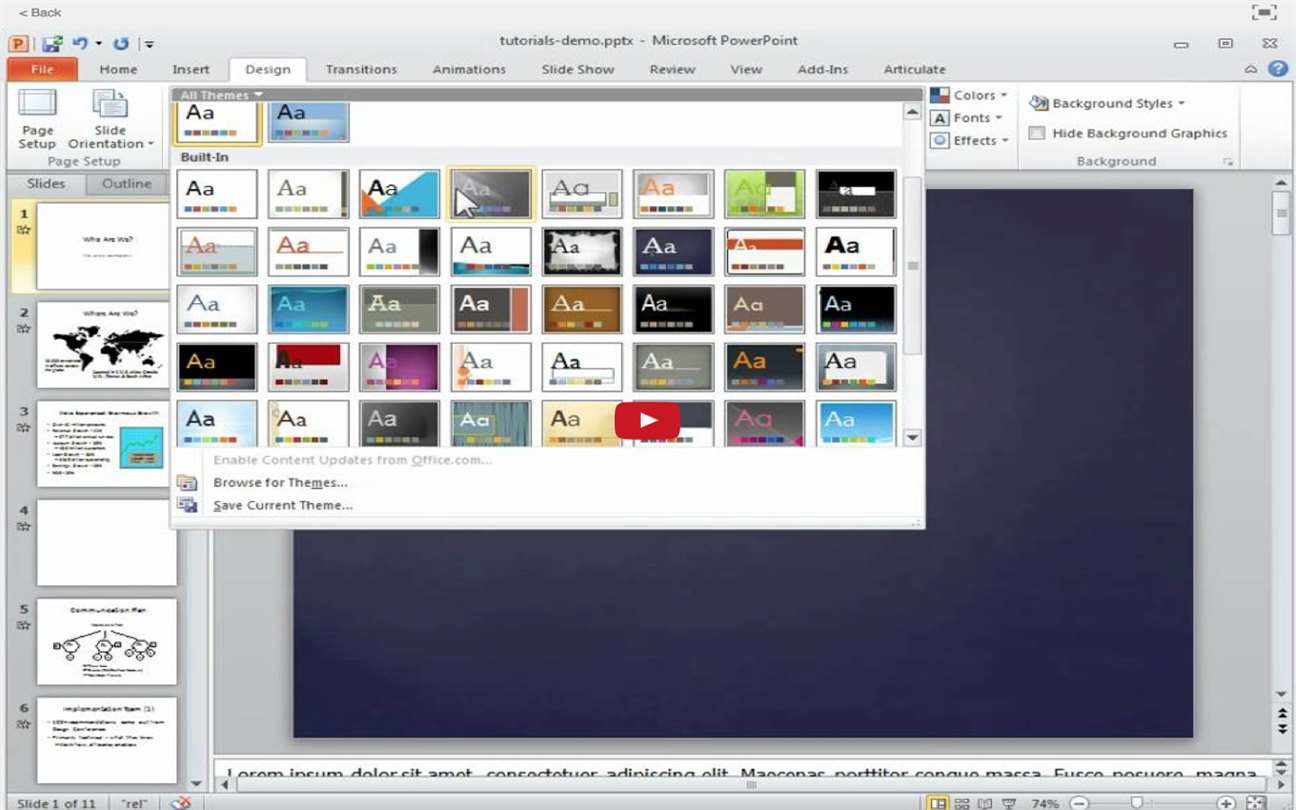Open the Customize Quick Access Toolbar dropdown

(148, 44)
